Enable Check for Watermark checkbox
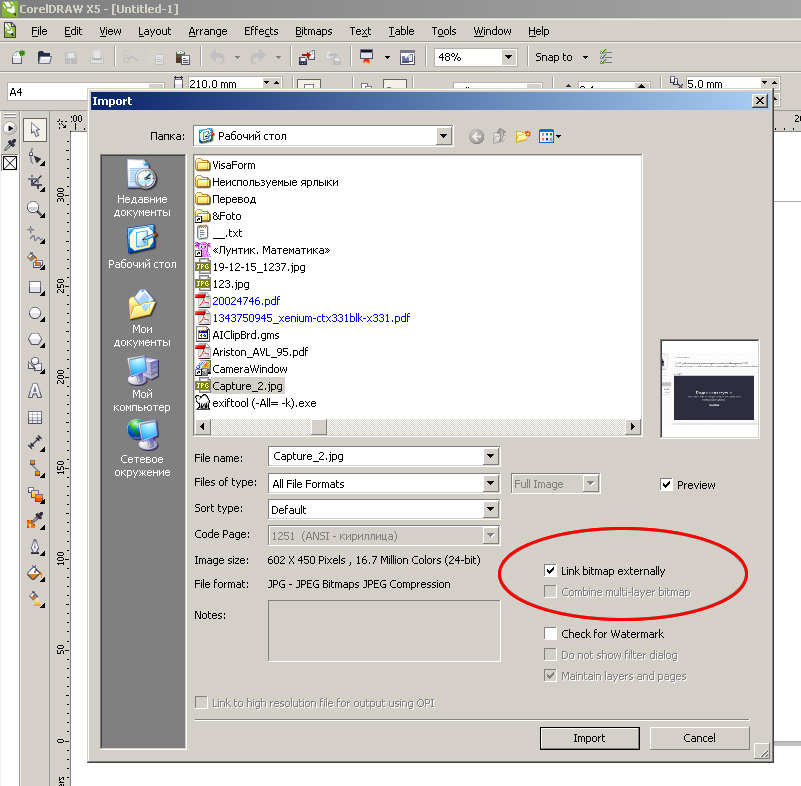801x786 pixels. coord(550,634)
